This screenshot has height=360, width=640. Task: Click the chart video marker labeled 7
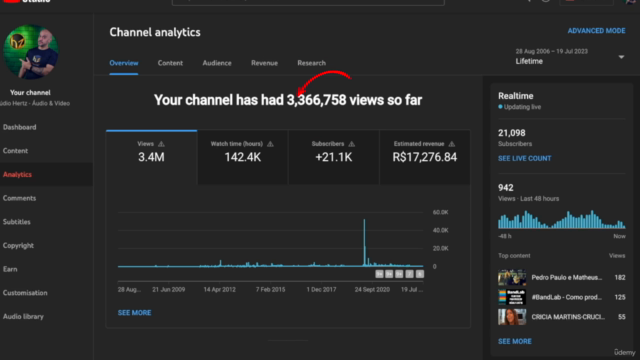click(x=409, y=274)
